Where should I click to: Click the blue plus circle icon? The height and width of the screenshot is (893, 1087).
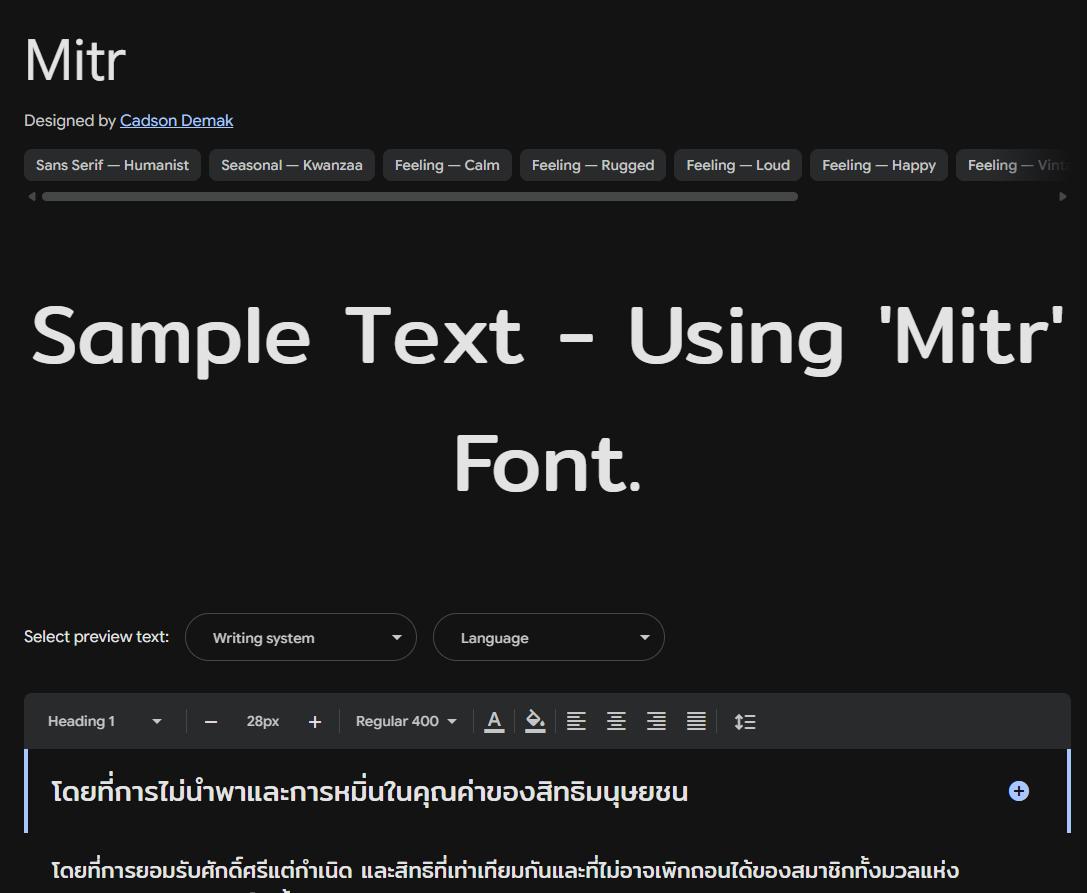click(1018, 791)
